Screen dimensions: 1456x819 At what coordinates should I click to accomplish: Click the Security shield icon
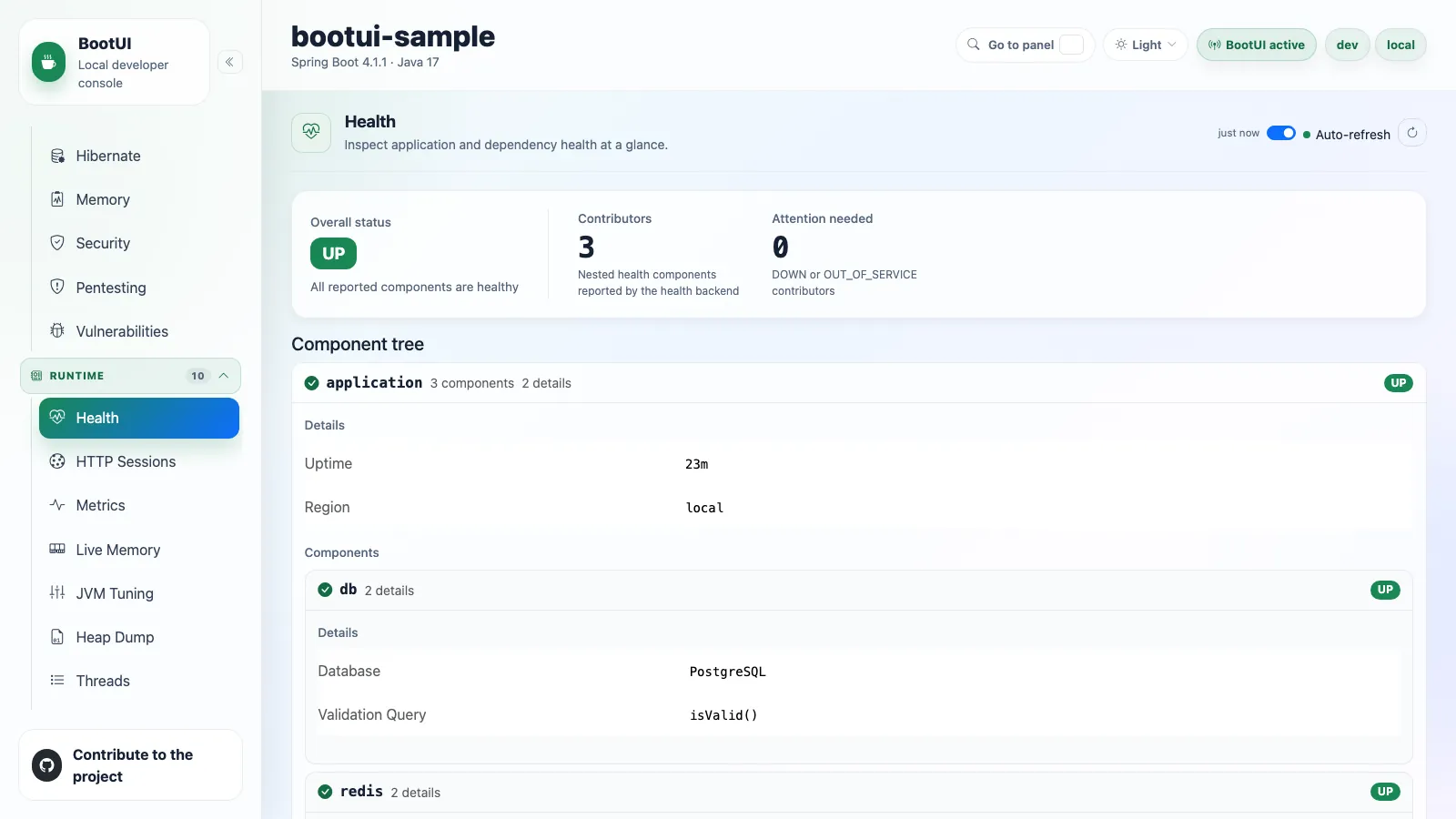click(57, 243)
